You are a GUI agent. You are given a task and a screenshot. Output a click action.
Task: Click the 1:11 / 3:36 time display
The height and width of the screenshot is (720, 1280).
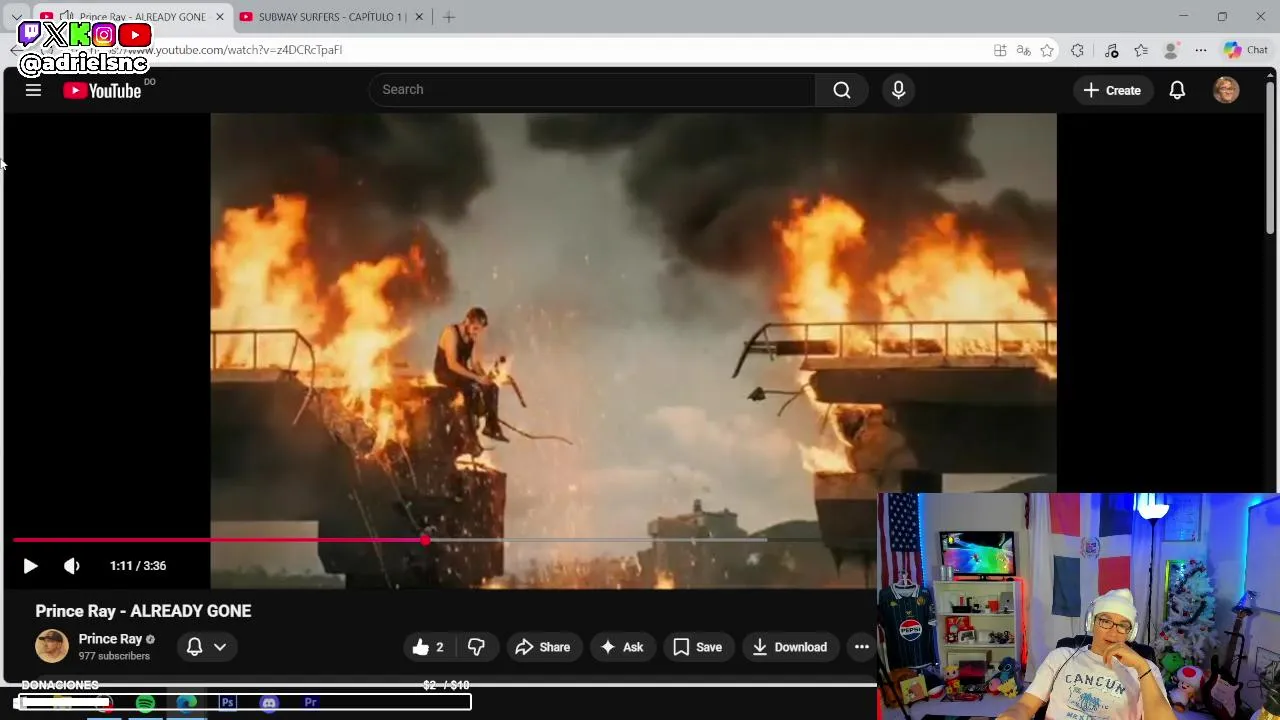(x=138, y=566)
